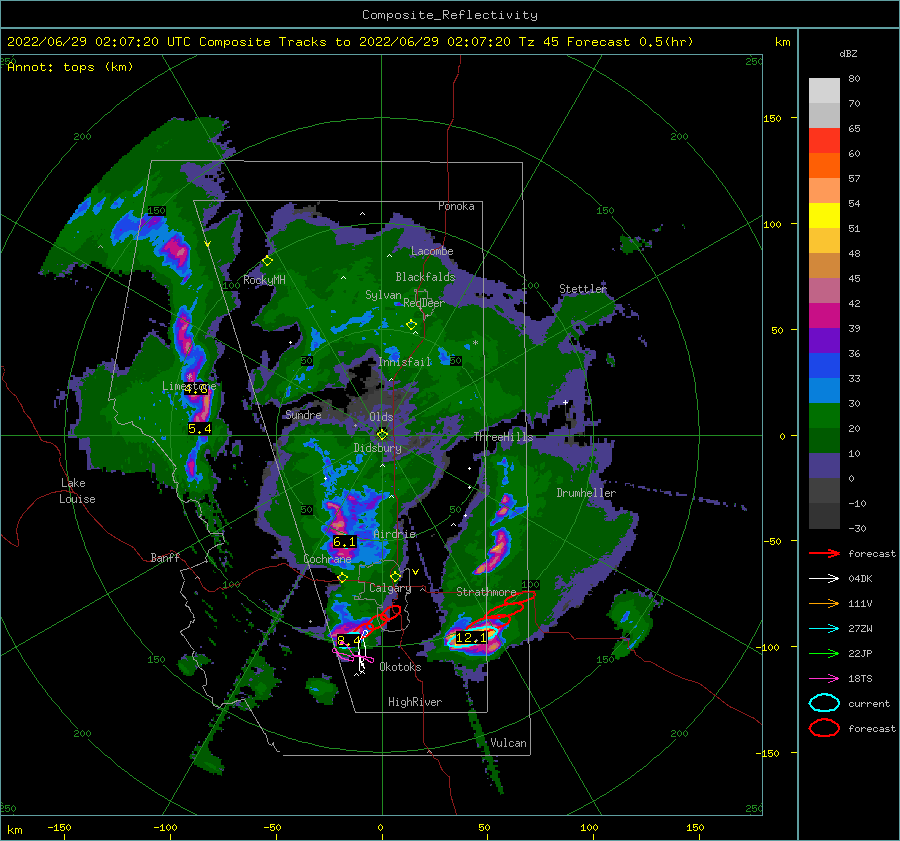The image size is (900, 841).
Task: Click the RockyMH label
Action: pos(264,280)
